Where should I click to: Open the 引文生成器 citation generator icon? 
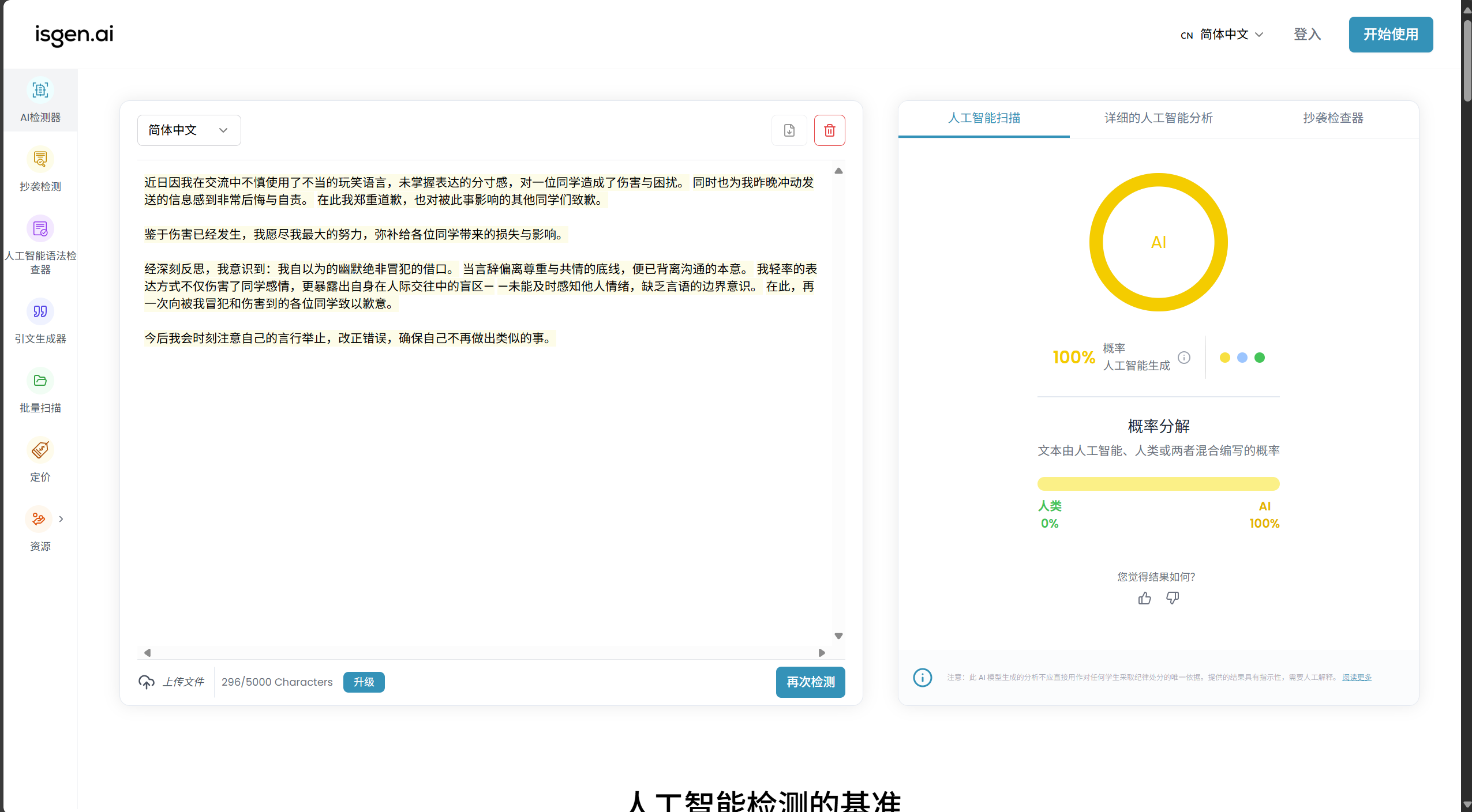[x=40, y=312]
